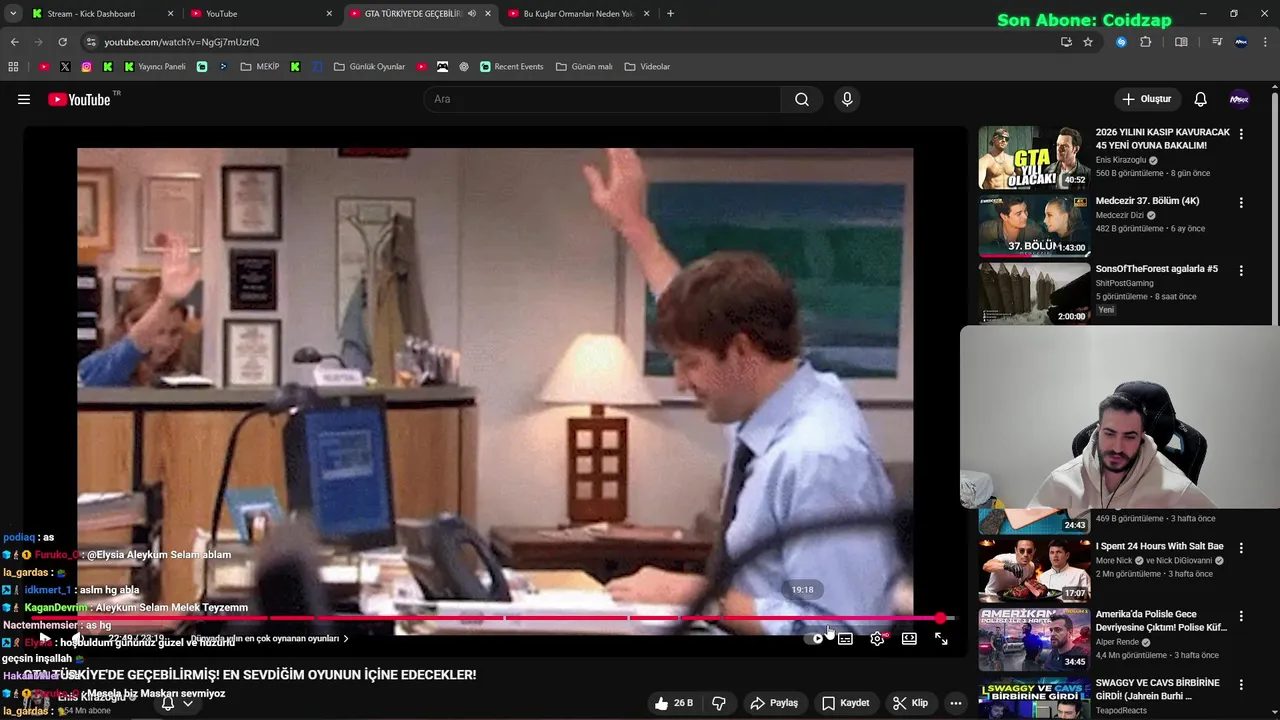Open options menu for 2026 YILINI KASIP video

click(x=1241, y=134)
